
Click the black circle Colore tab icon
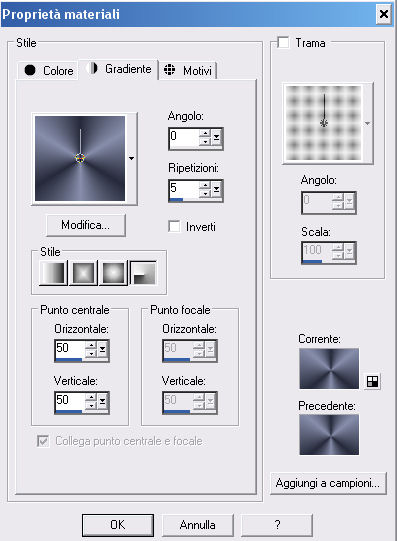tap(30, 70)
